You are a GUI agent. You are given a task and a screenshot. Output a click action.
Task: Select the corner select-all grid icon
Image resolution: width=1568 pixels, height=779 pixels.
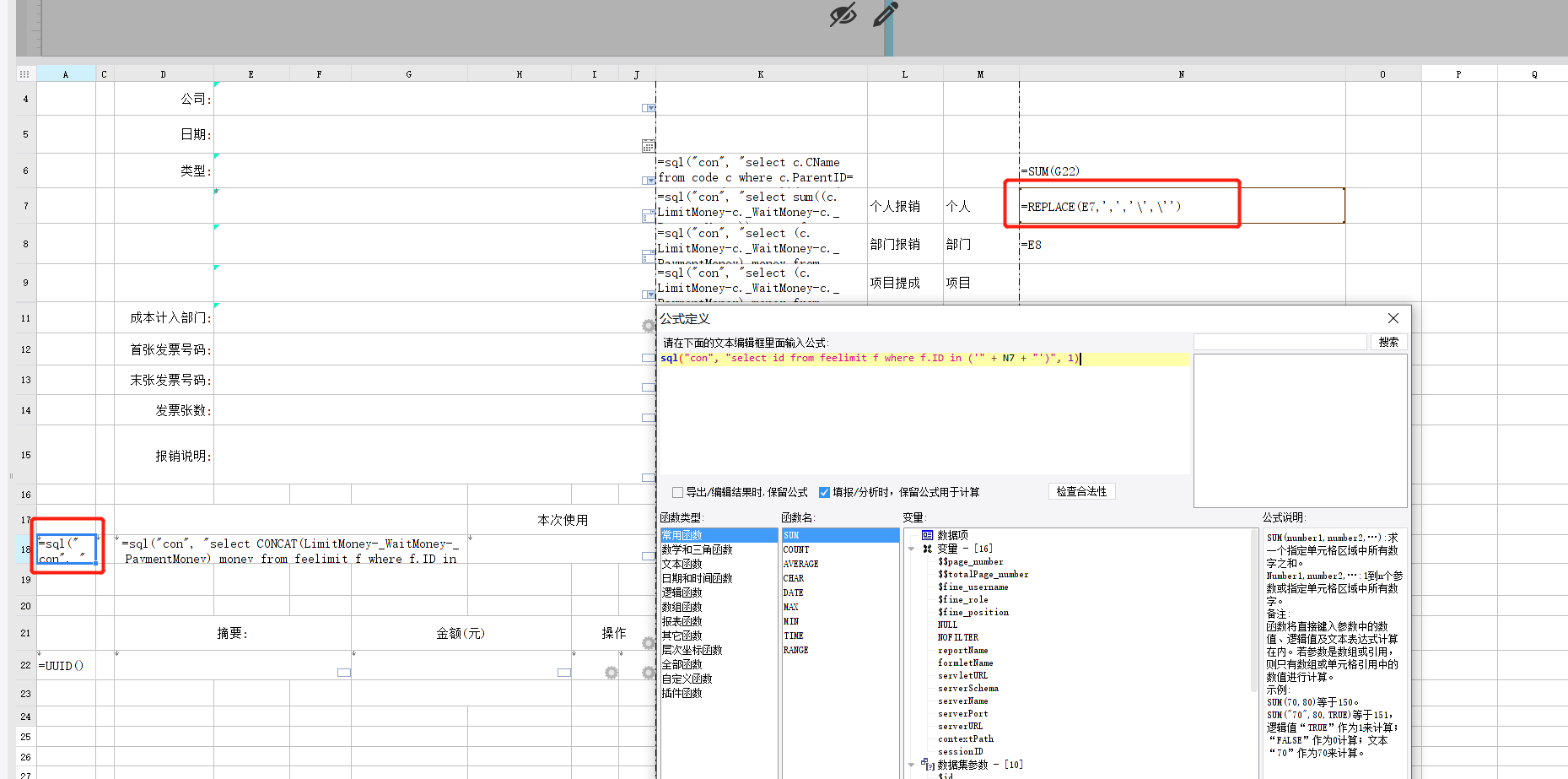[24, 74]
